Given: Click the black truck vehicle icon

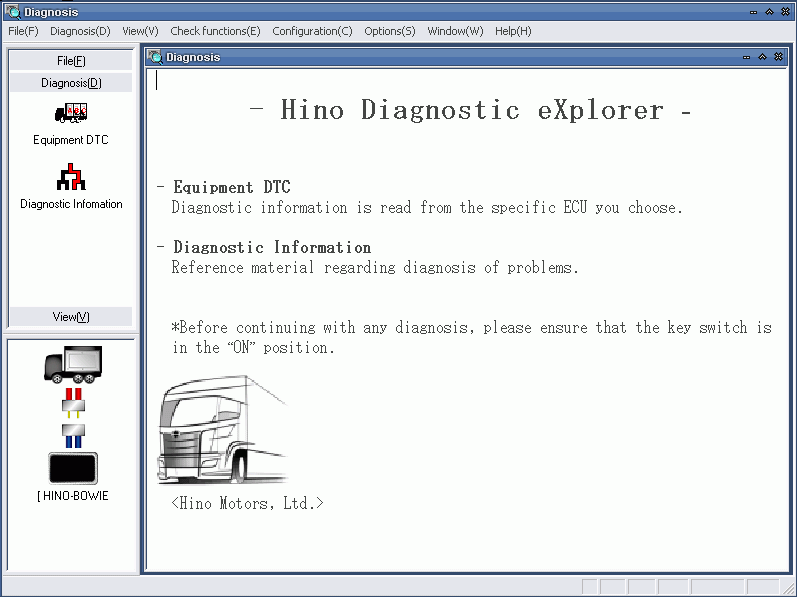Looking at the screenshot, I should point(73,364).
